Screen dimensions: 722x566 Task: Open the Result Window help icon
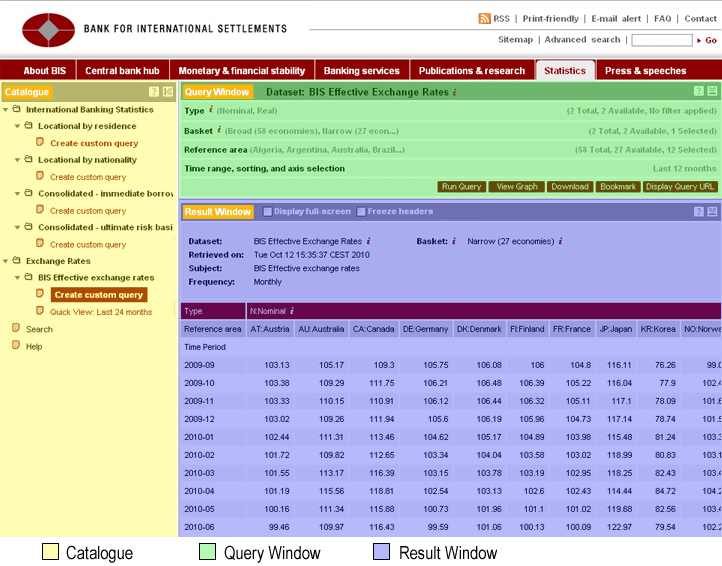[699, 211]
